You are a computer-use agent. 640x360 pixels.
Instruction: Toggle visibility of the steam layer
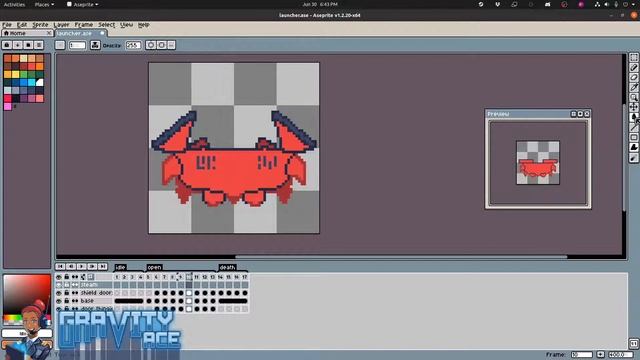click(59, 285)
